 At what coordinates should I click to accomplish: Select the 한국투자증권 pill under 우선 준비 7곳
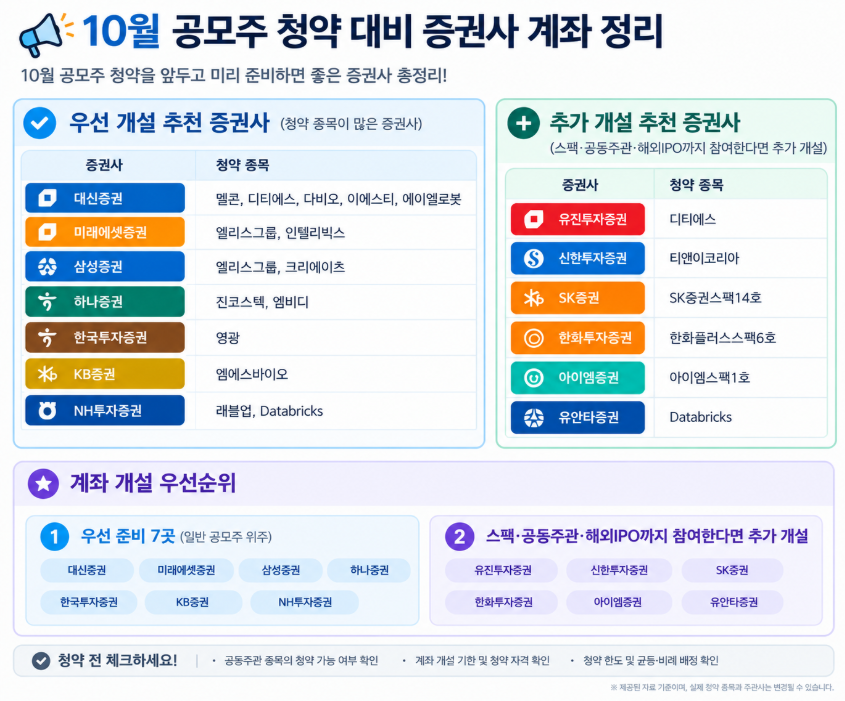(x=89, y=602)
